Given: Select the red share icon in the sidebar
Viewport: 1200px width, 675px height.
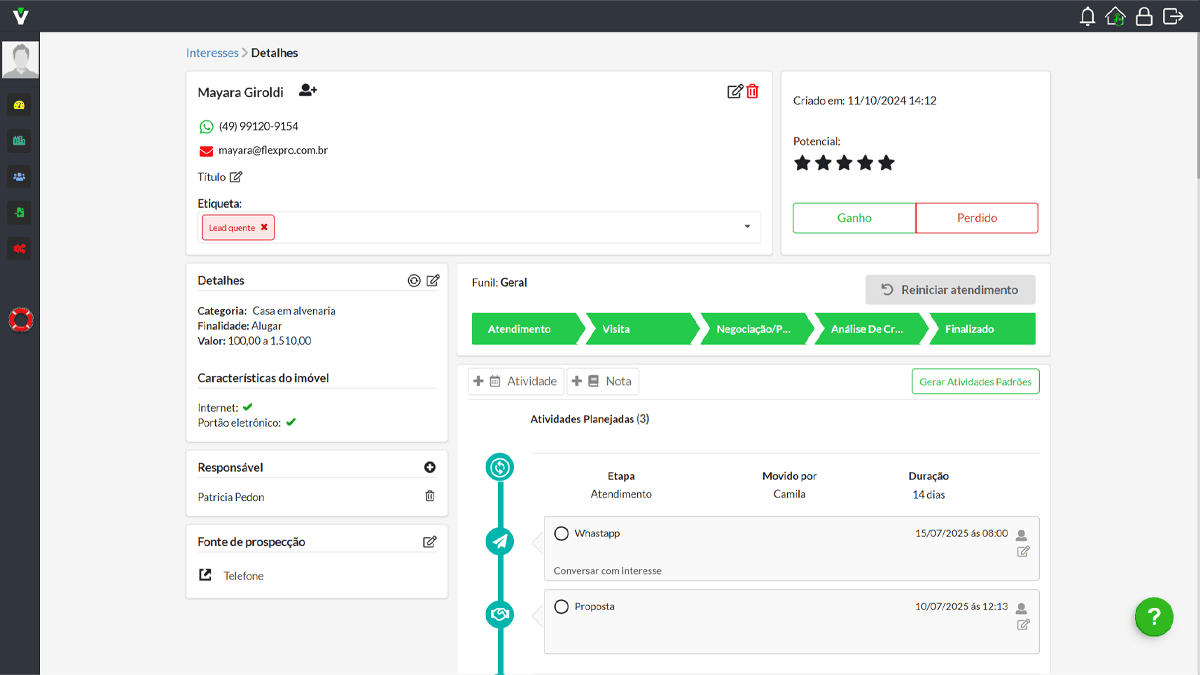Looking at the screenshot, I should tap(20, 248).
